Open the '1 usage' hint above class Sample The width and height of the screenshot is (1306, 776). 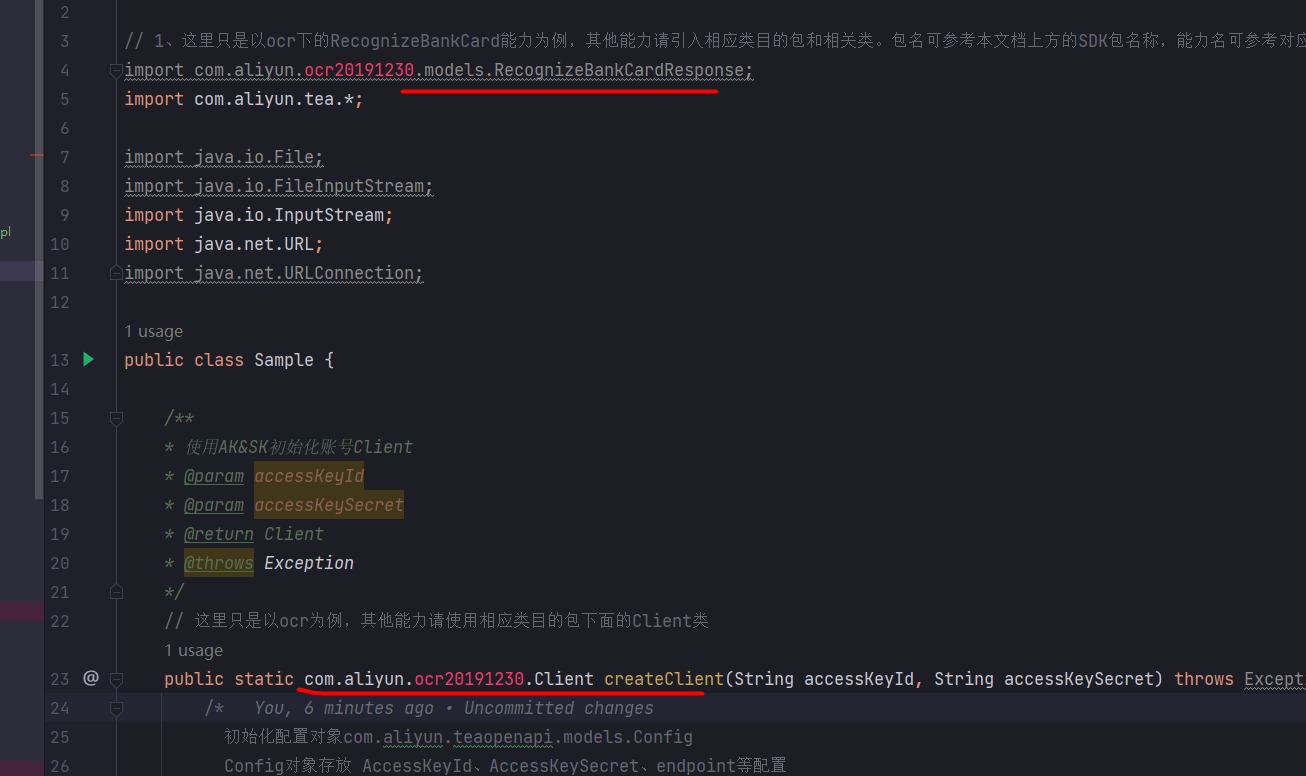click(x=153, y=331)
